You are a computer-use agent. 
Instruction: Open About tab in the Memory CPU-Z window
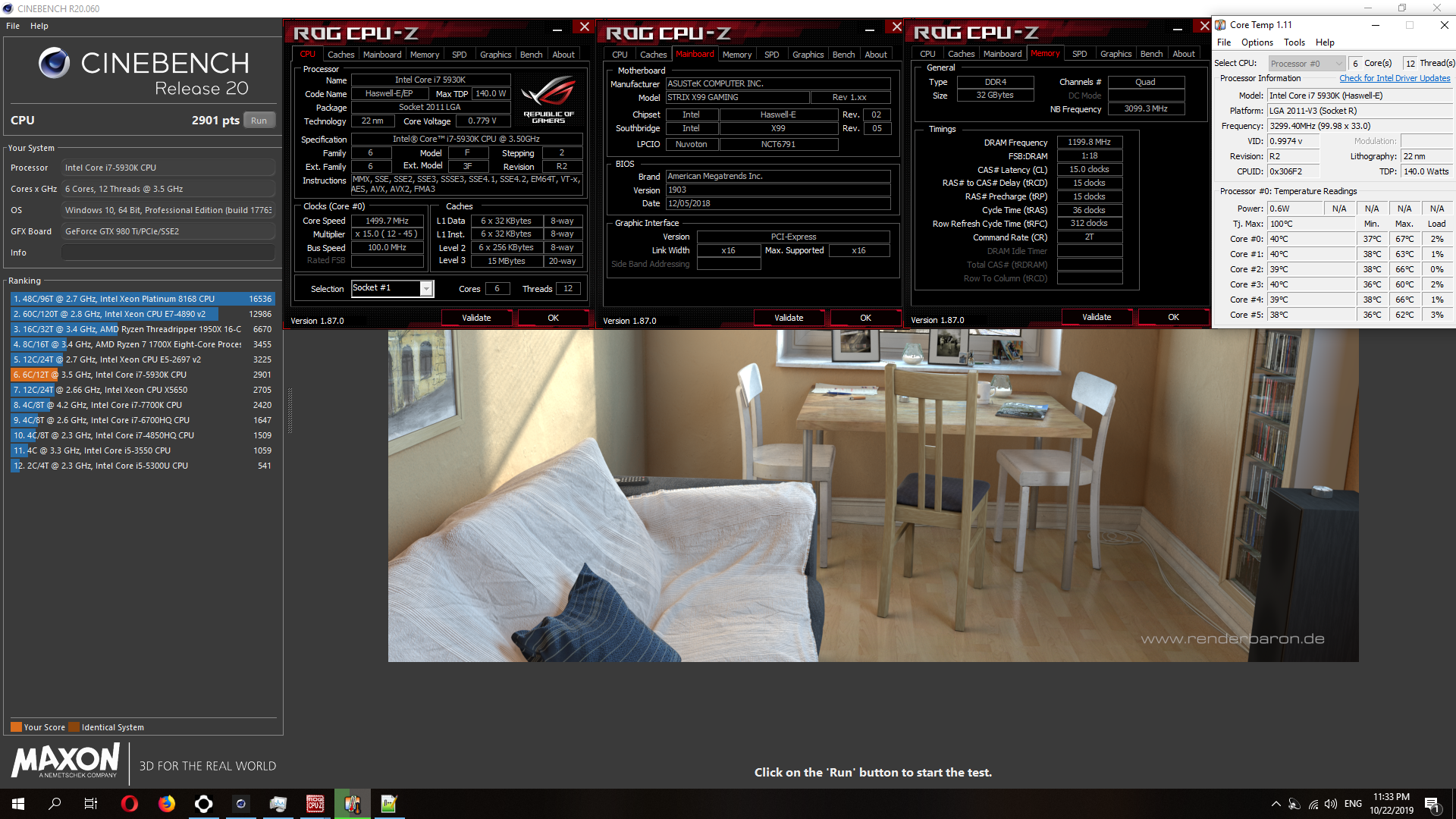click(x=1184, y=54)
